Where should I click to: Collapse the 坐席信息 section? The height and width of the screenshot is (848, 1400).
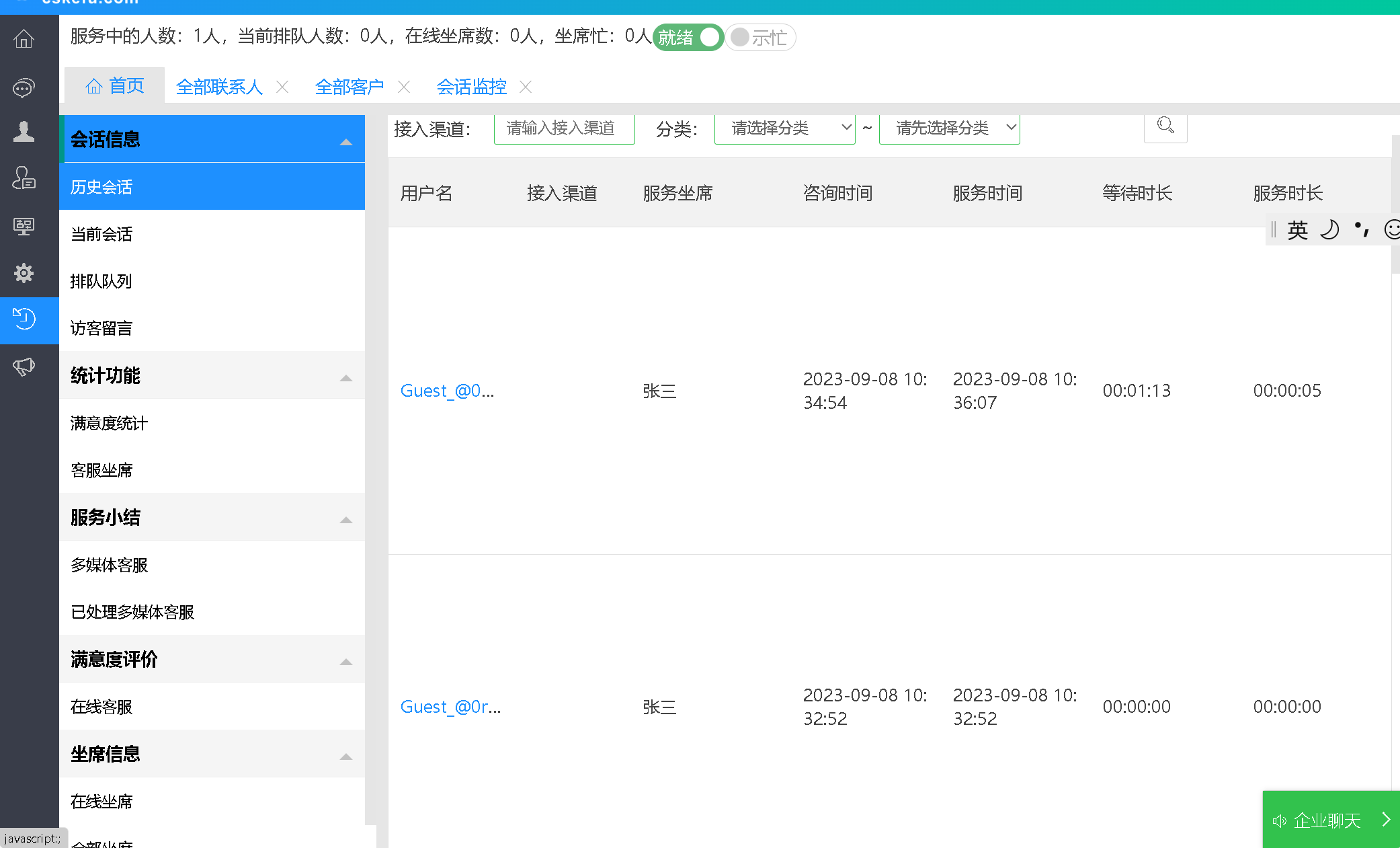tap(346, 756)
